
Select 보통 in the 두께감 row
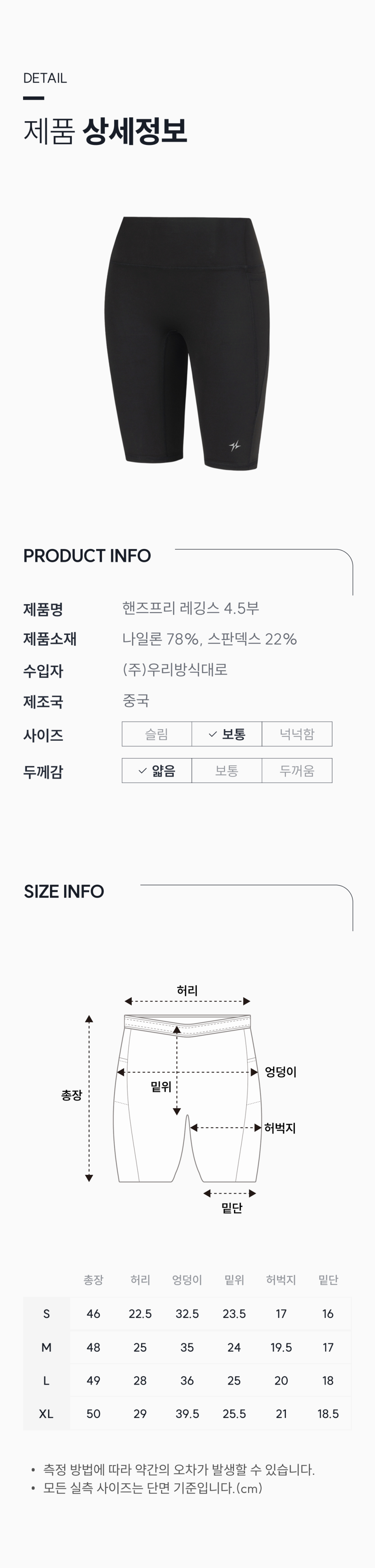(x=227, y=771)
